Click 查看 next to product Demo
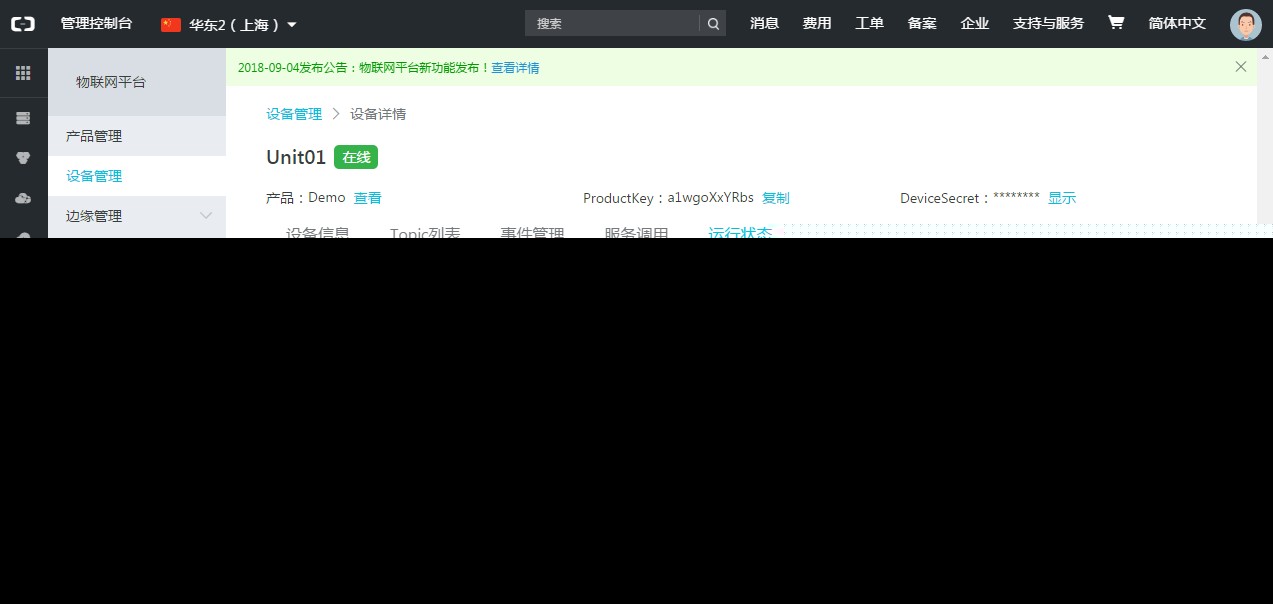Screen dimensions: 1273x604 368,198
